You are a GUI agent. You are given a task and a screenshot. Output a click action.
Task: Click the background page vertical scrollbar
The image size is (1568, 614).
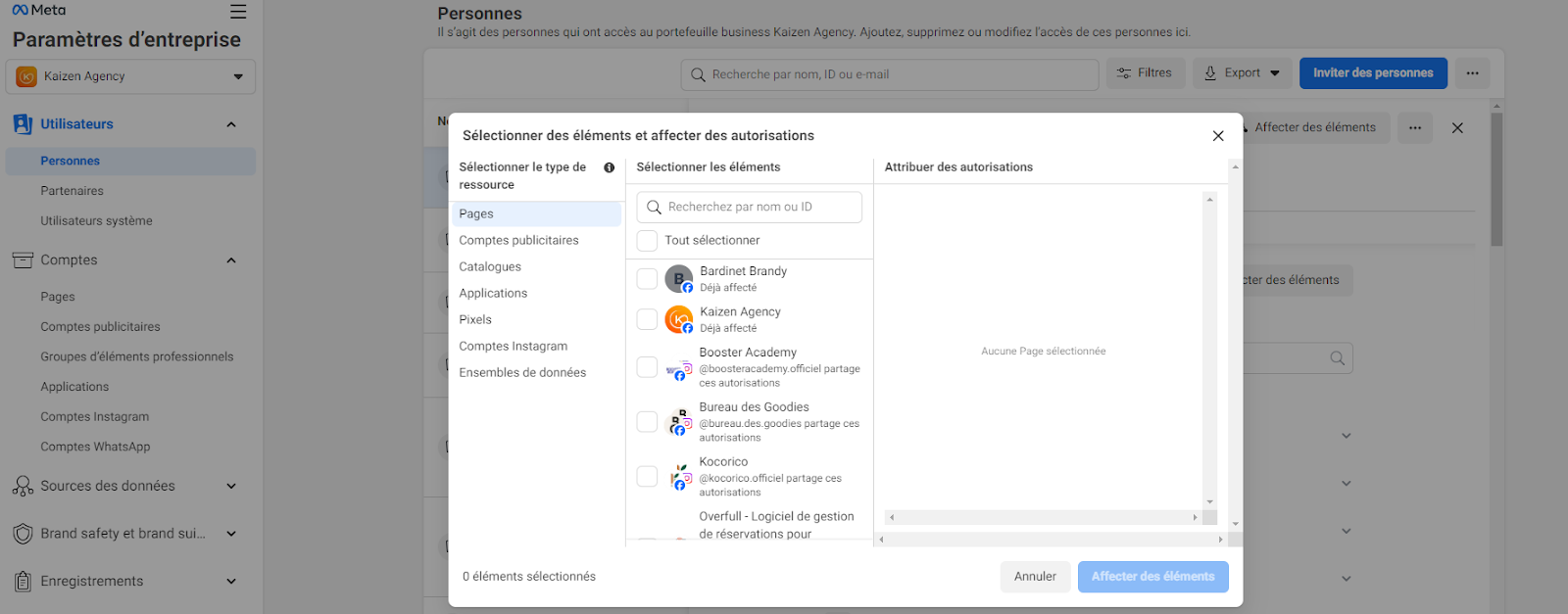click(1496, 179)
